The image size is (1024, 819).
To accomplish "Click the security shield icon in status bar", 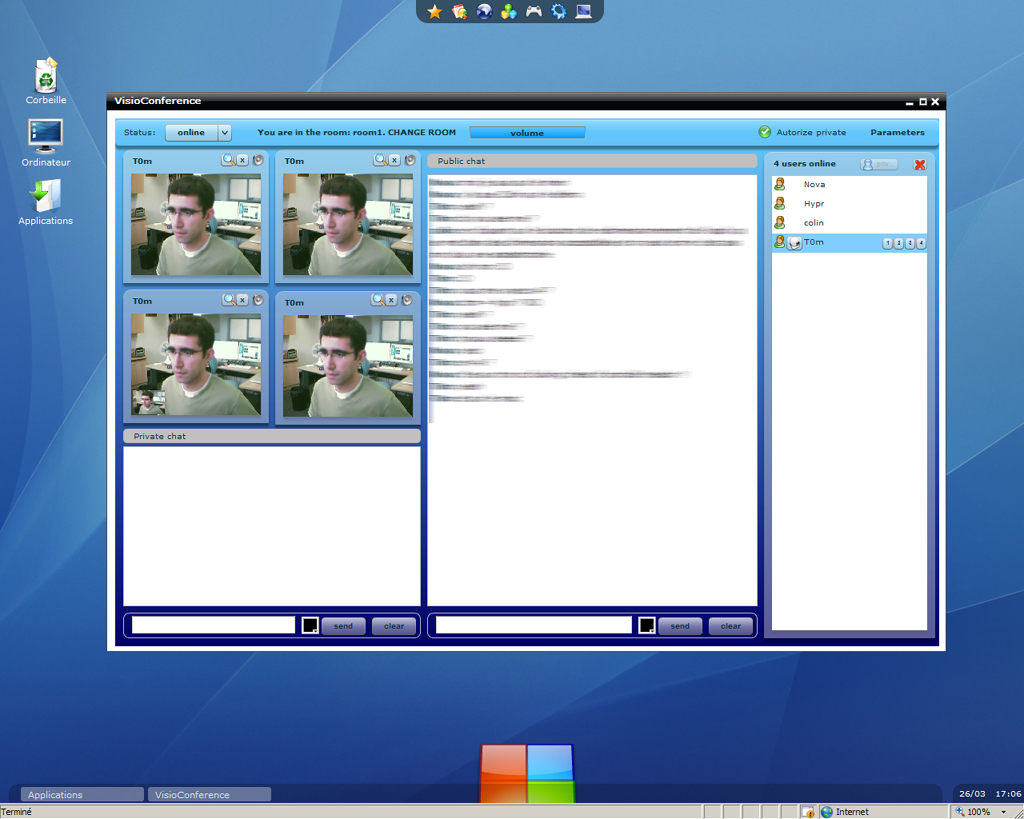I will pos(808,812).
